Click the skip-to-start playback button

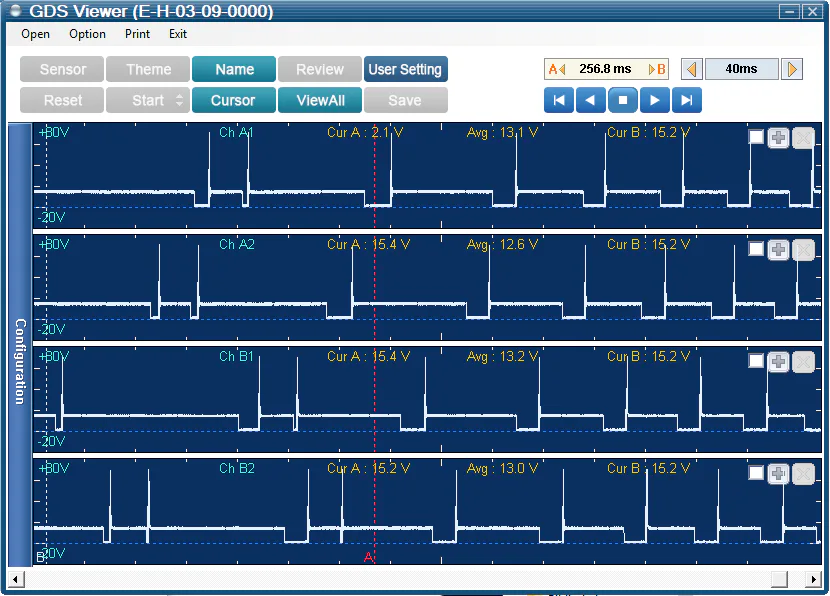559,100
